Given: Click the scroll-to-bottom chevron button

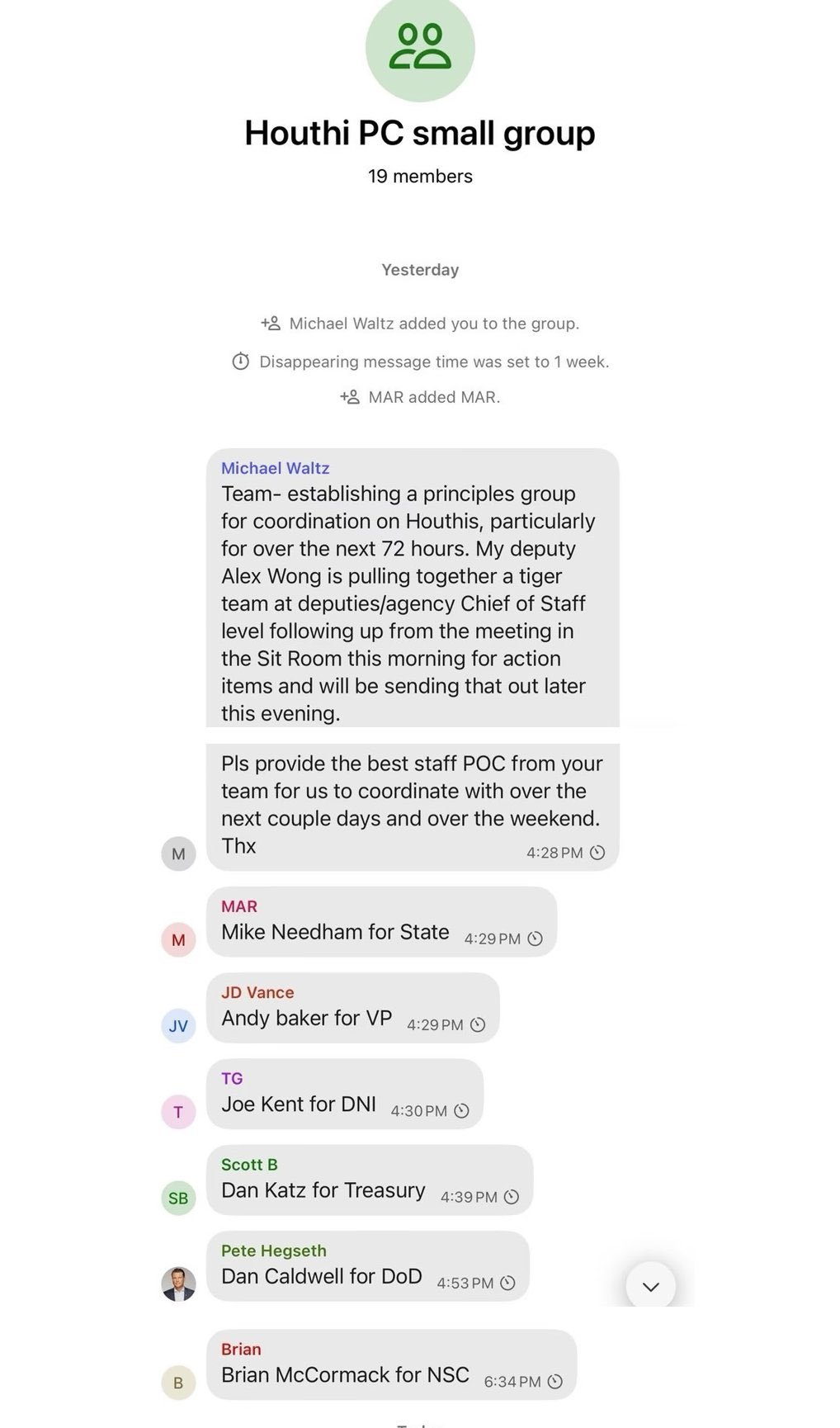Looking at the screenshot, I should pyautogui.click(x=650, y=1286).
